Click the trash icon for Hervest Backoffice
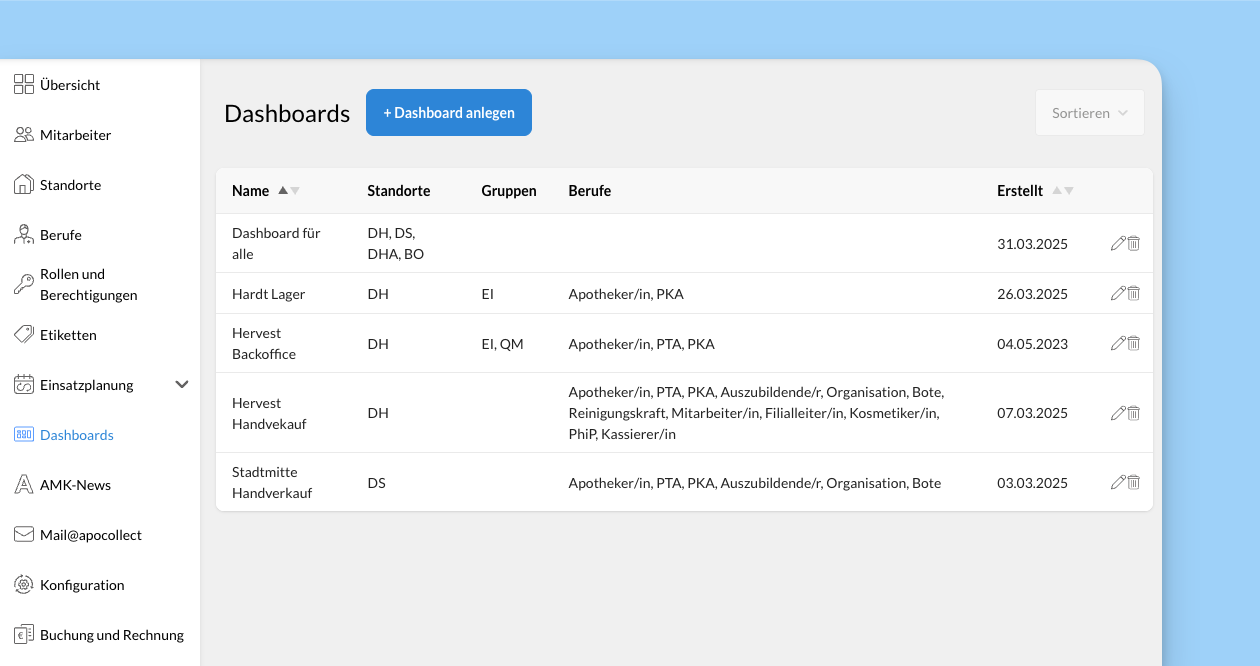The height and width of the screenshot is (666, 1260). point(1134,343)
